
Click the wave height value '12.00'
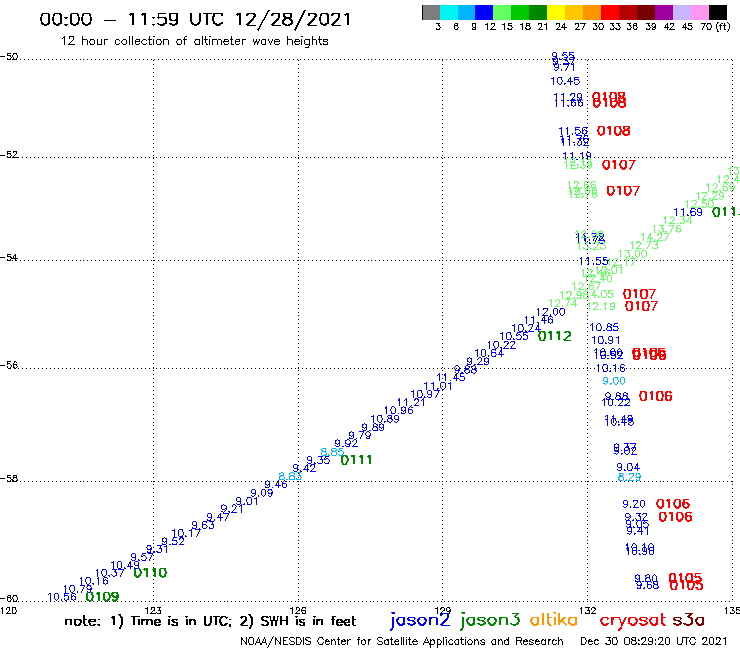pos(550,312)
